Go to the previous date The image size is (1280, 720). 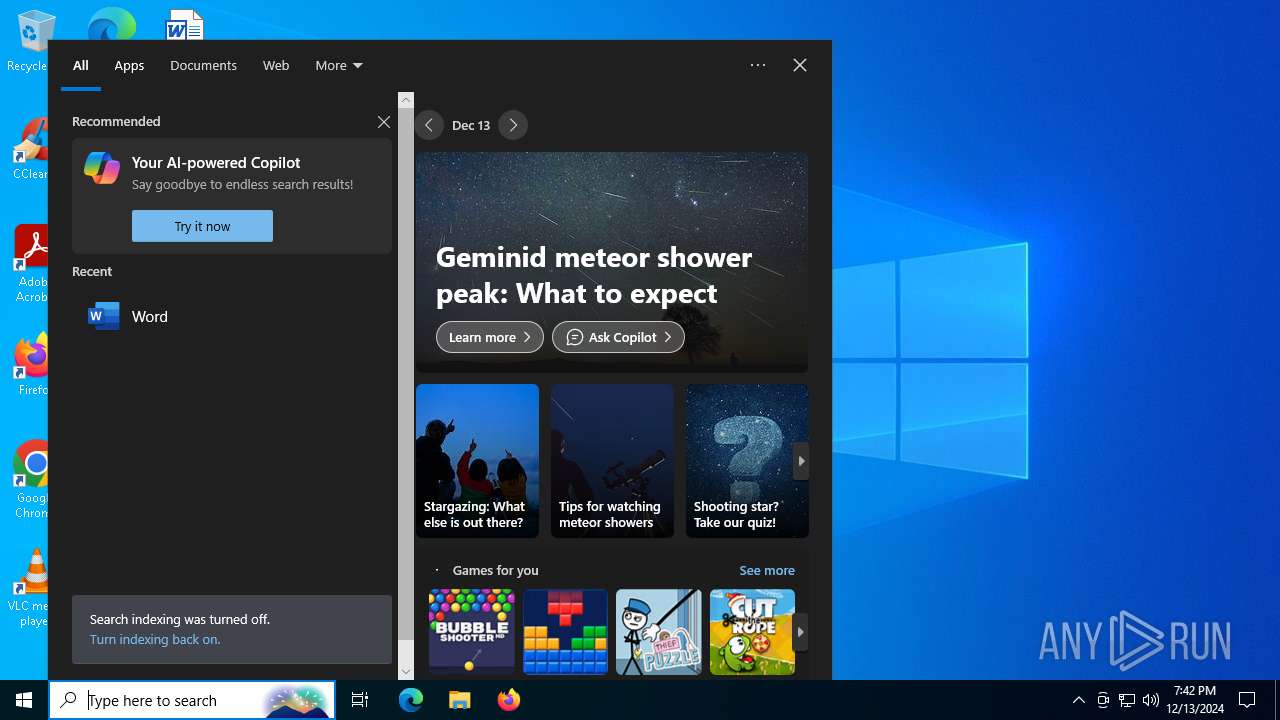[x=429, y=125]
